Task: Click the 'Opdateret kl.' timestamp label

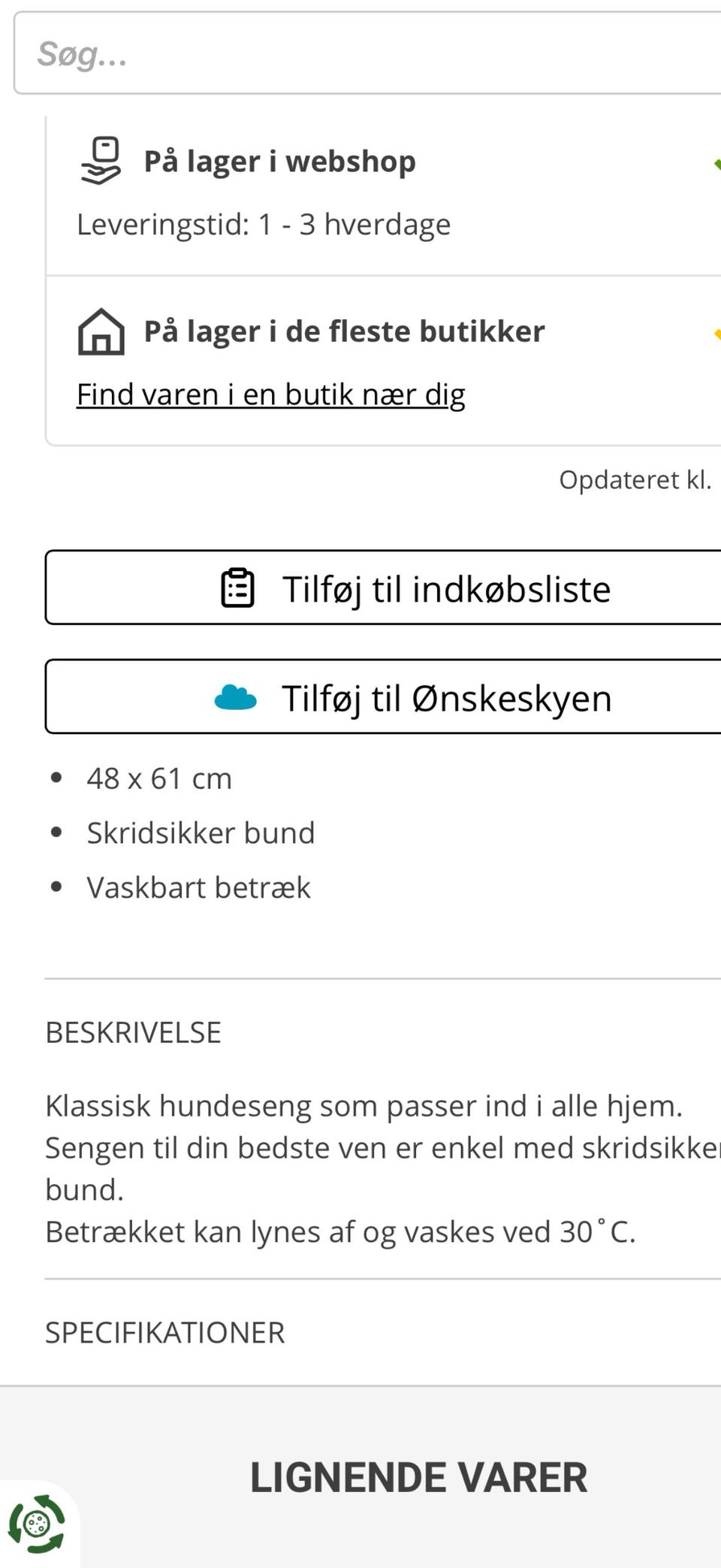Action: pos(635,479)
